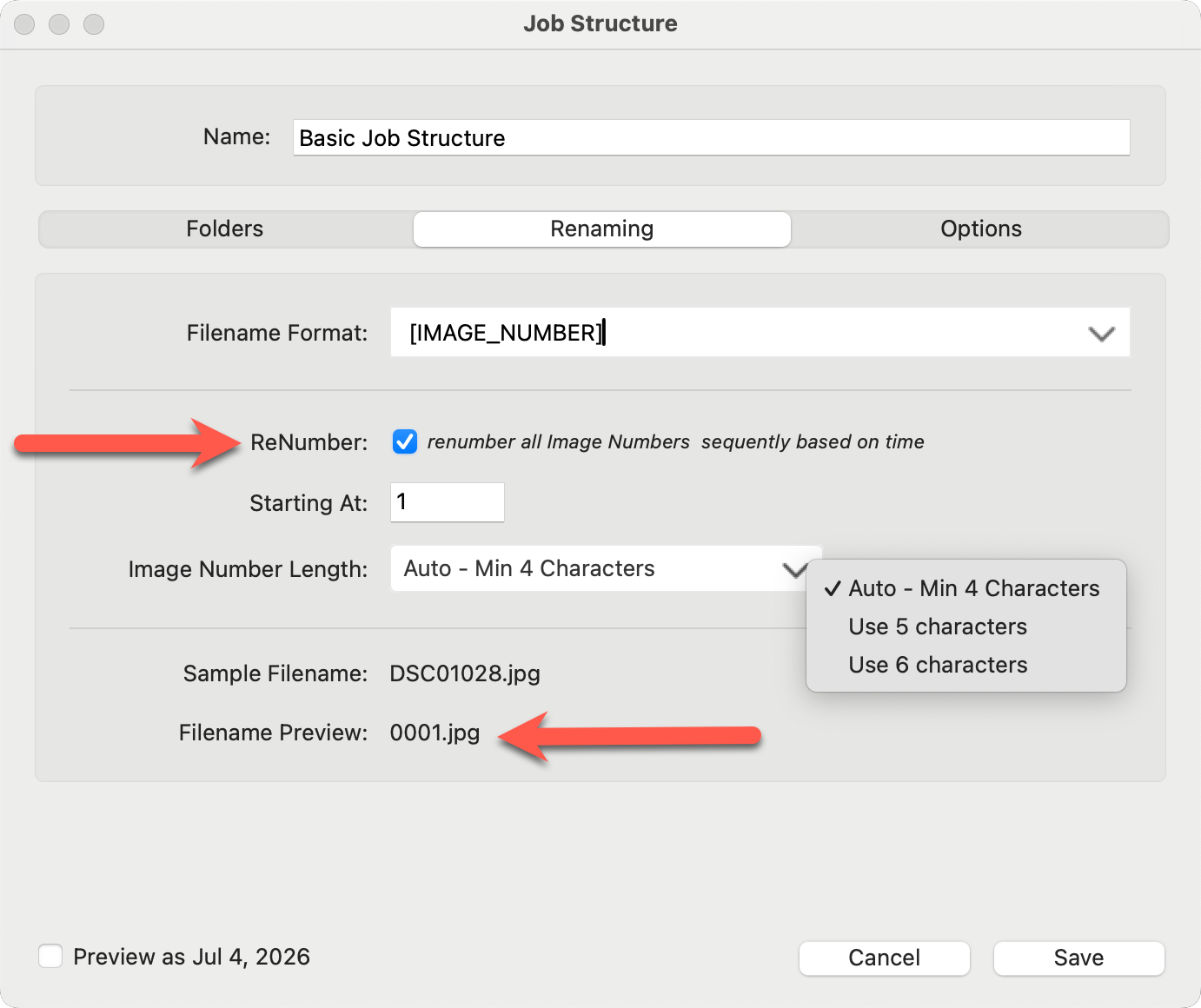Click the sample filename DSC01028.jpg
This screenshot has height=1008, width=1201.
pos(465,673)
